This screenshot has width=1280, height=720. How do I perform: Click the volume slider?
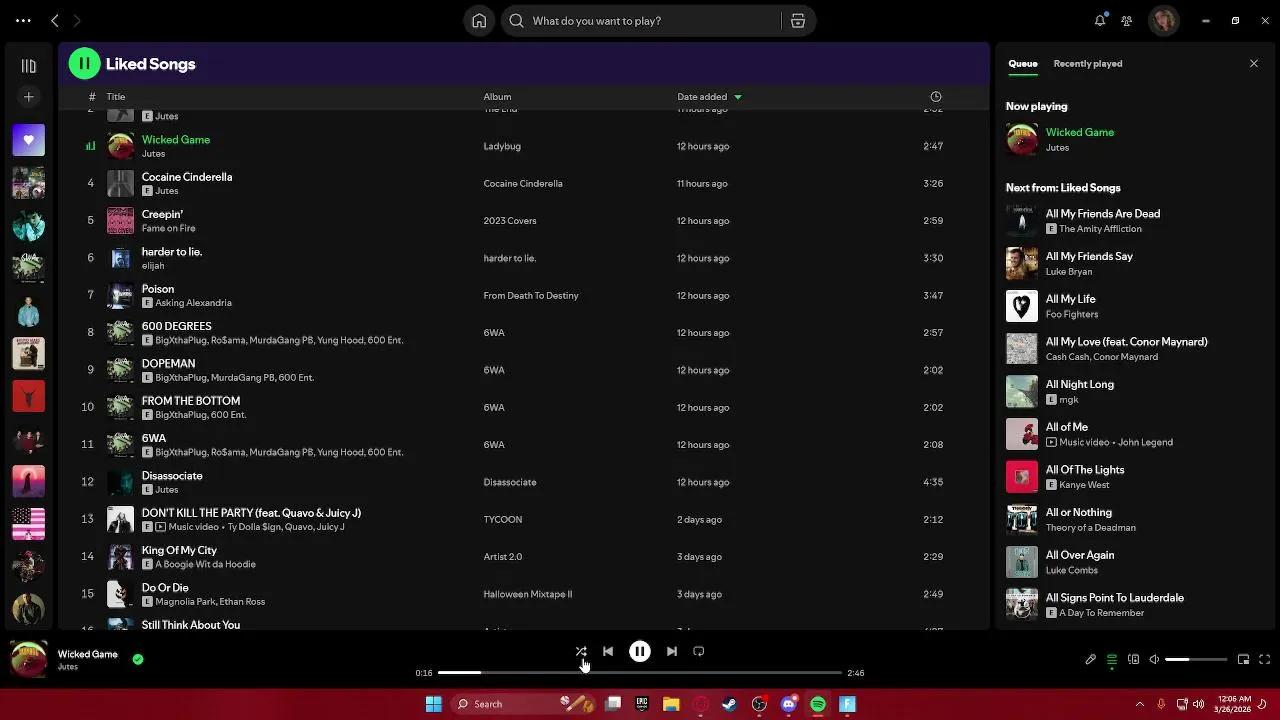click(1196, 659)
